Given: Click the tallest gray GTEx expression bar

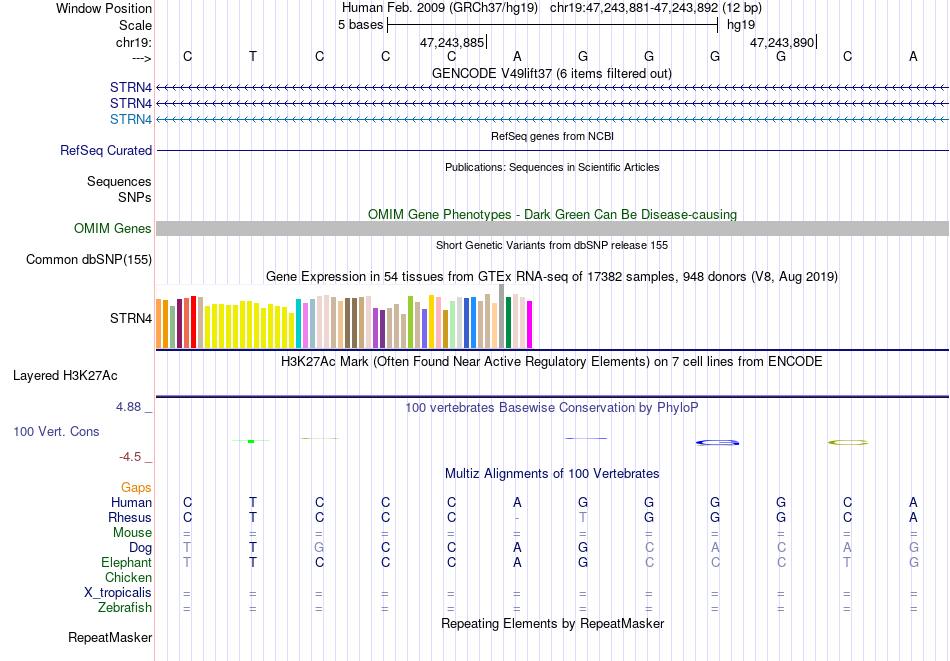Looking at the screenshot, I should (x=502, y=316).
